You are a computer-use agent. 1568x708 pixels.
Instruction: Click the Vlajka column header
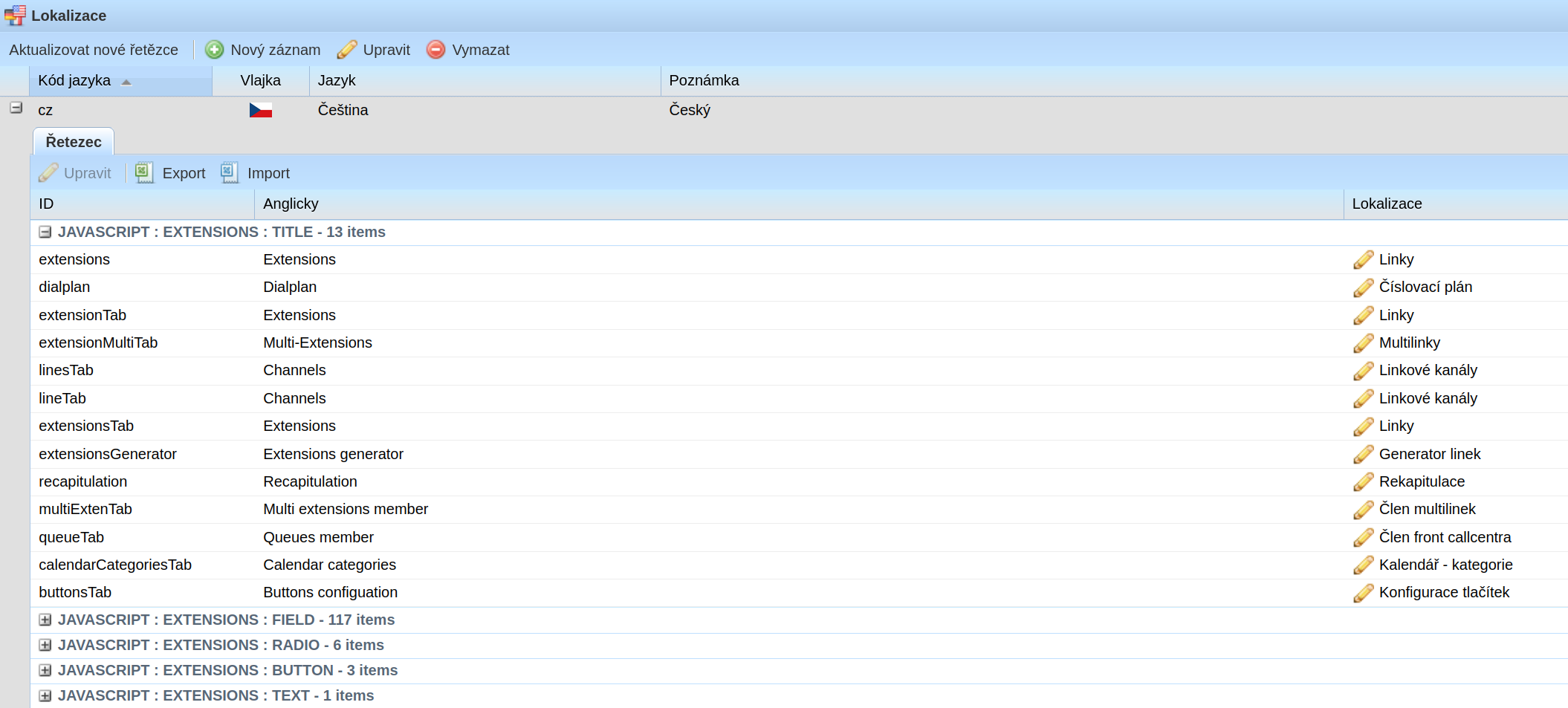point(261,80)
